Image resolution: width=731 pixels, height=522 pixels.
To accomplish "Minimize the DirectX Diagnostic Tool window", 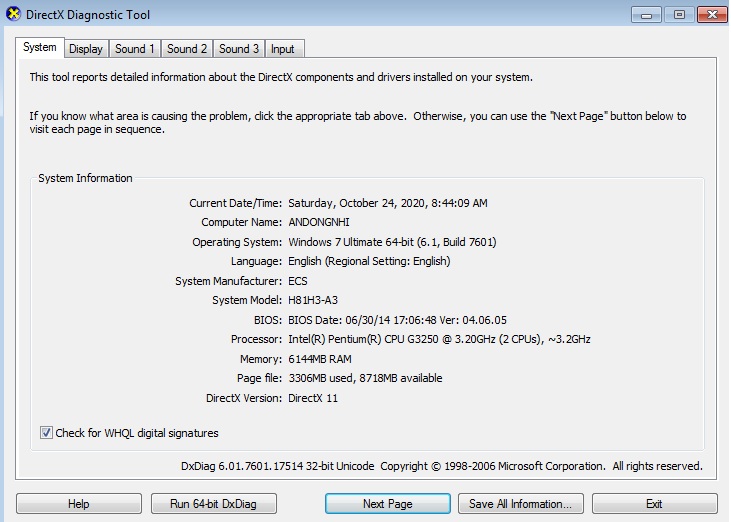I will point(646,15).
